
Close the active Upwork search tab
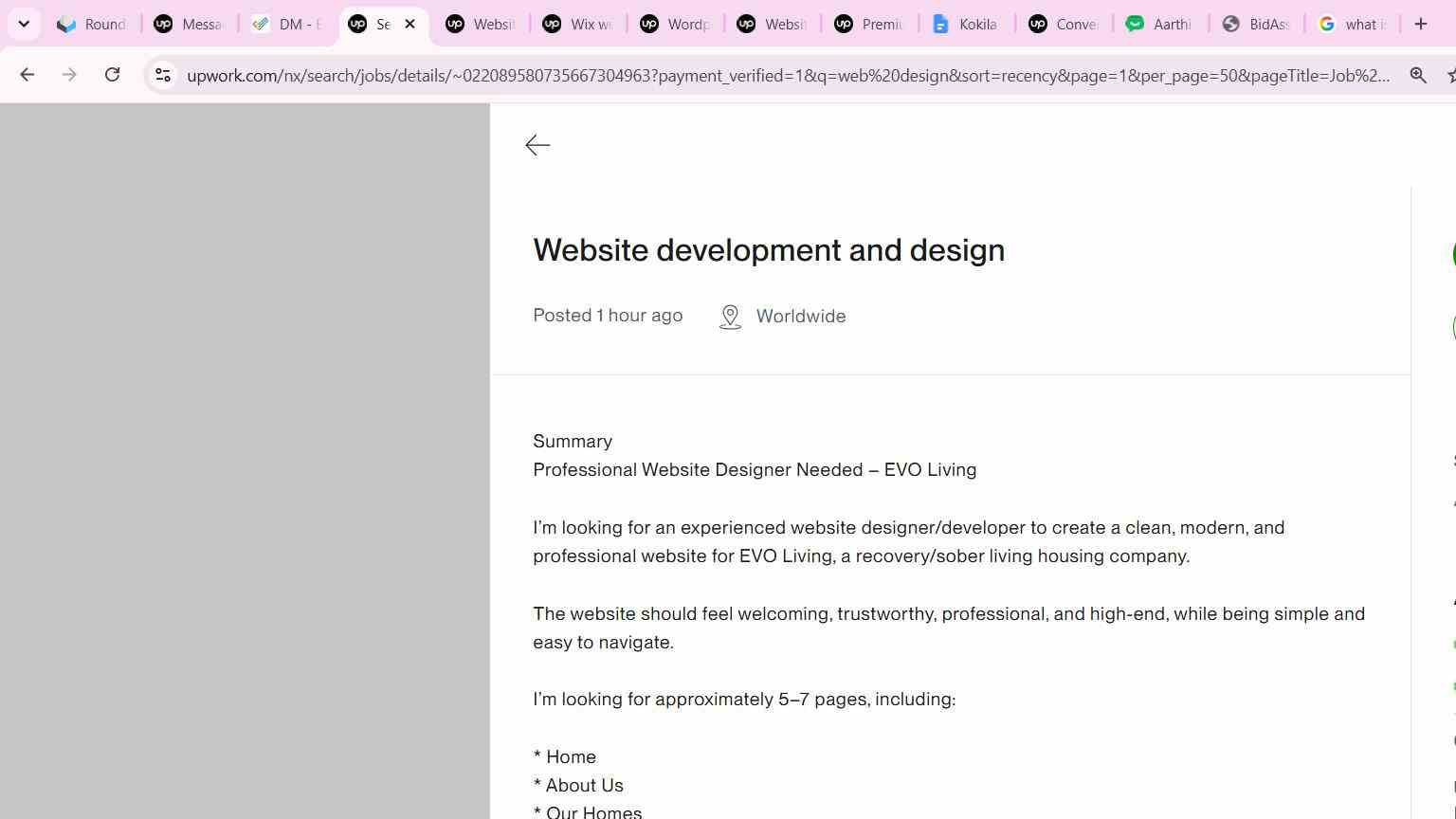click(x=409, y=24)
